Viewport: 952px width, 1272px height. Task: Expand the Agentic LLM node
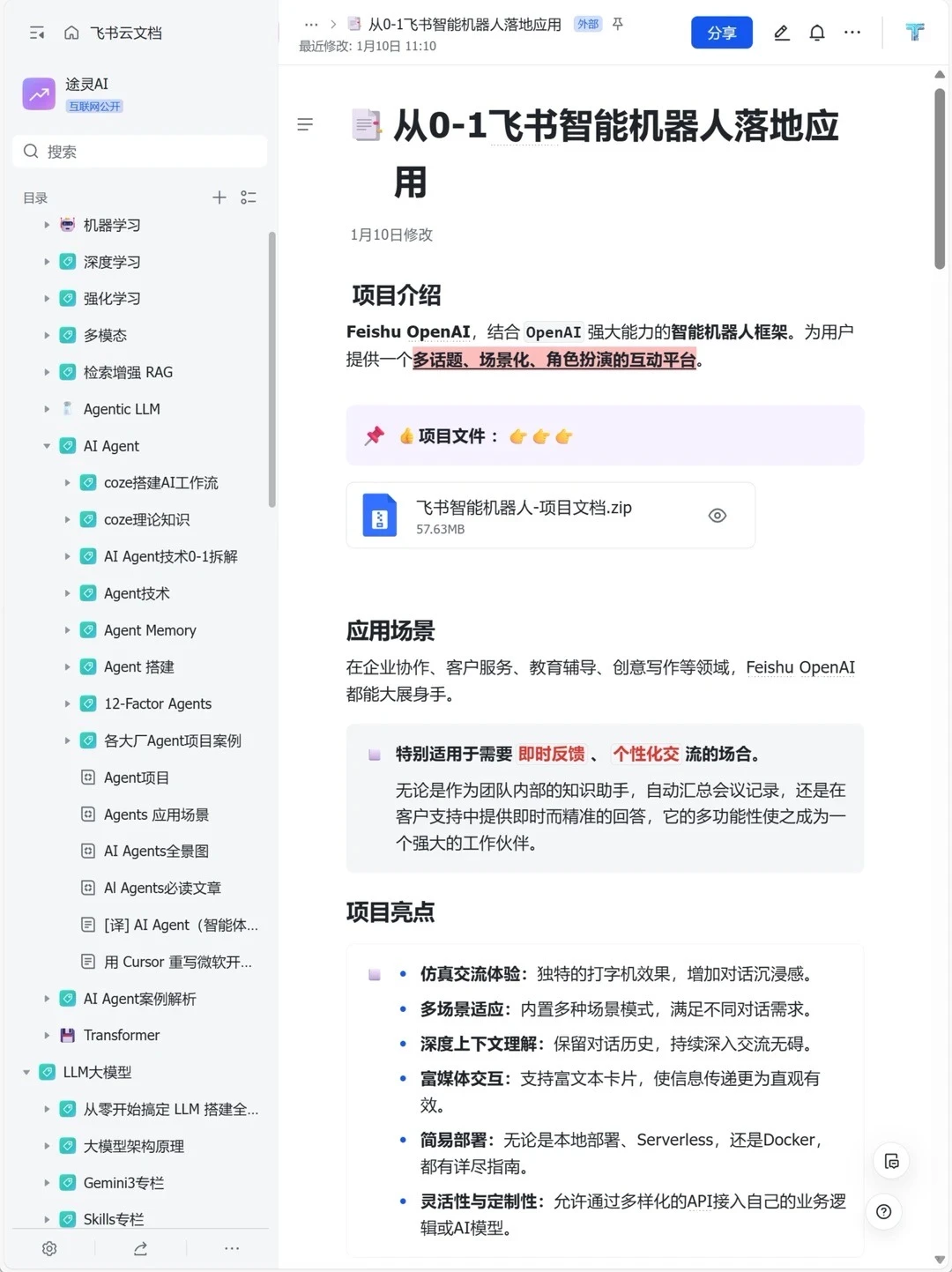coord(47,409)
